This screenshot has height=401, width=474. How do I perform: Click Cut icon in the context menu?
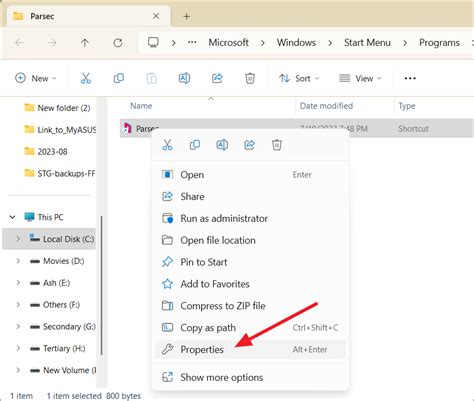[x=167, y=145]
